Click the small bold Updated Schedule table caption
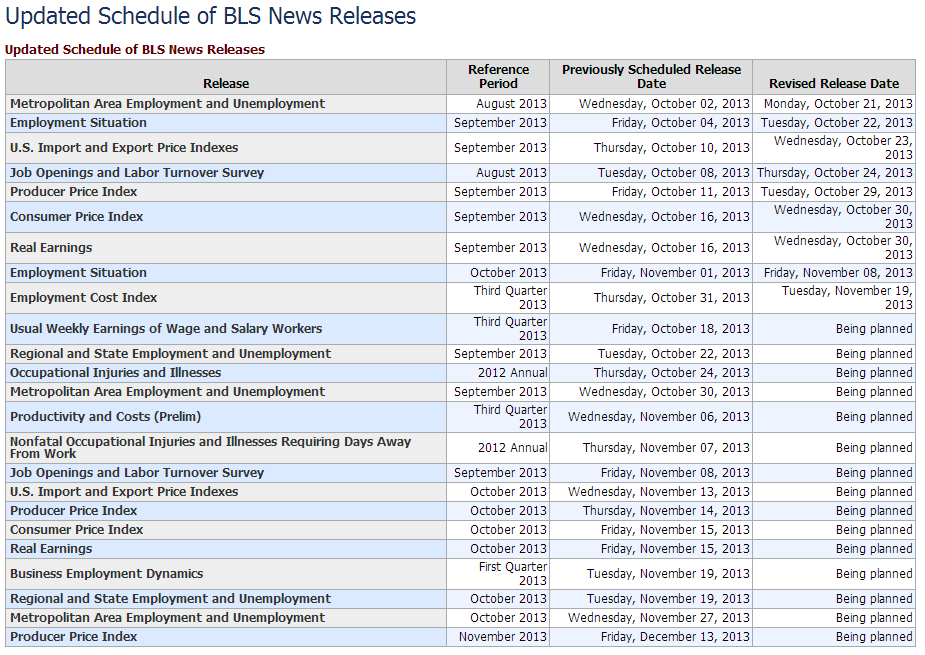 pos(135,49)
